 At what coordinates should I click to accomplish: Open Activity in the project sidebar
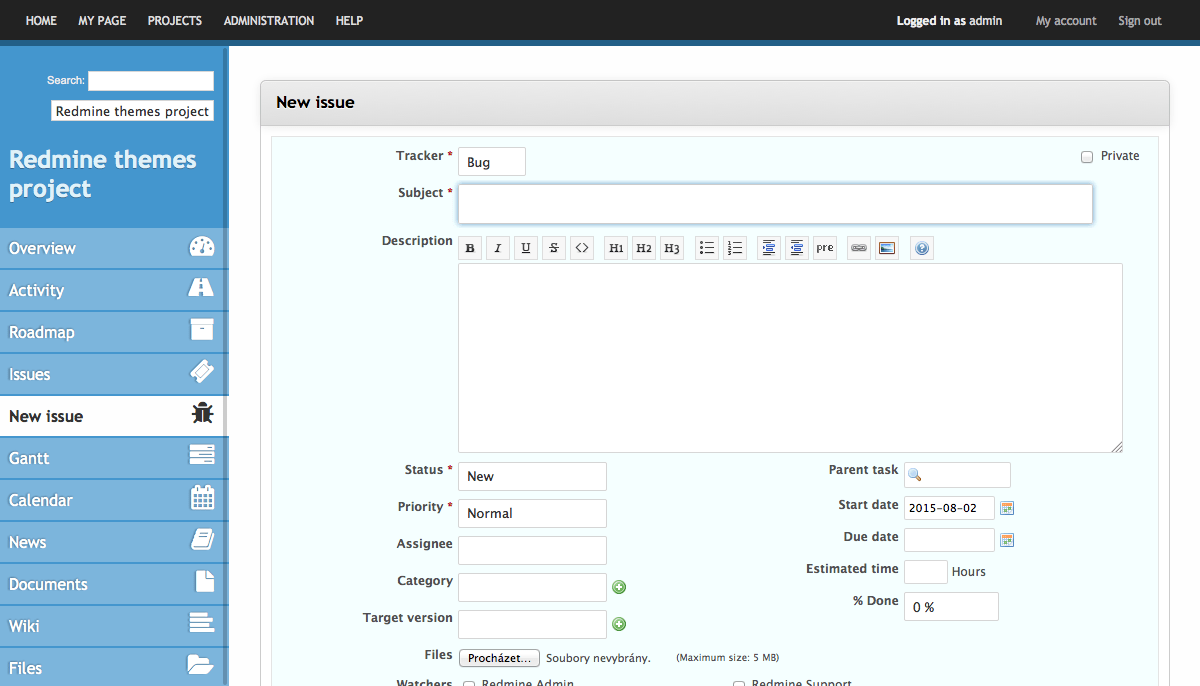[x=114, y=290]
